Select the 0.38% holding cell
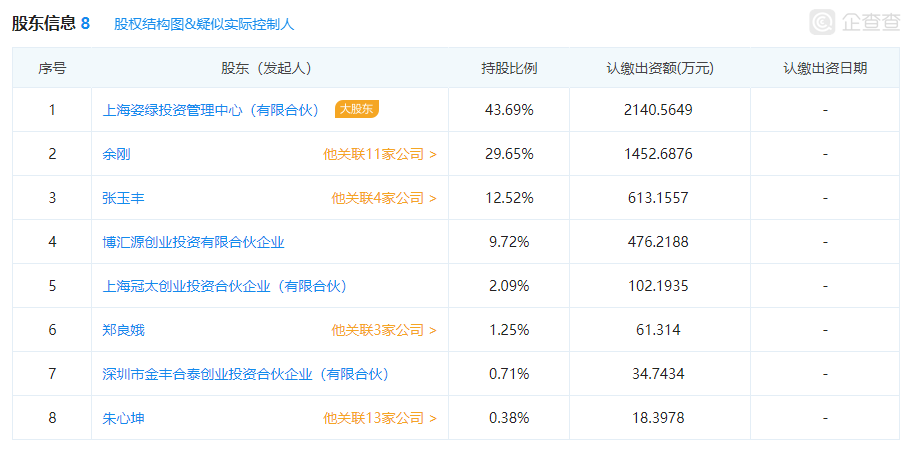The image size is (916, 463). coord(509,418)
